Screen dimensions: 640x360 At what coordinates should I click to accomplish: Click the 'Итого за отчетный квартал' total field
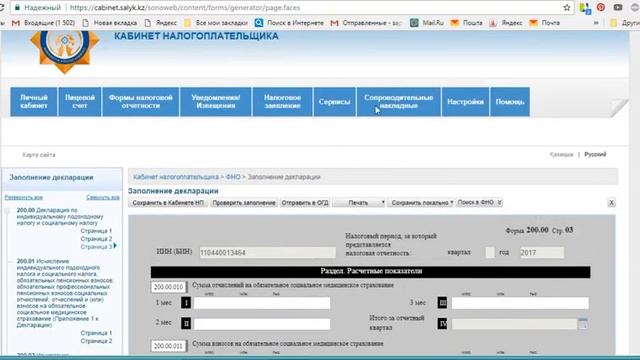click(514, 324)
